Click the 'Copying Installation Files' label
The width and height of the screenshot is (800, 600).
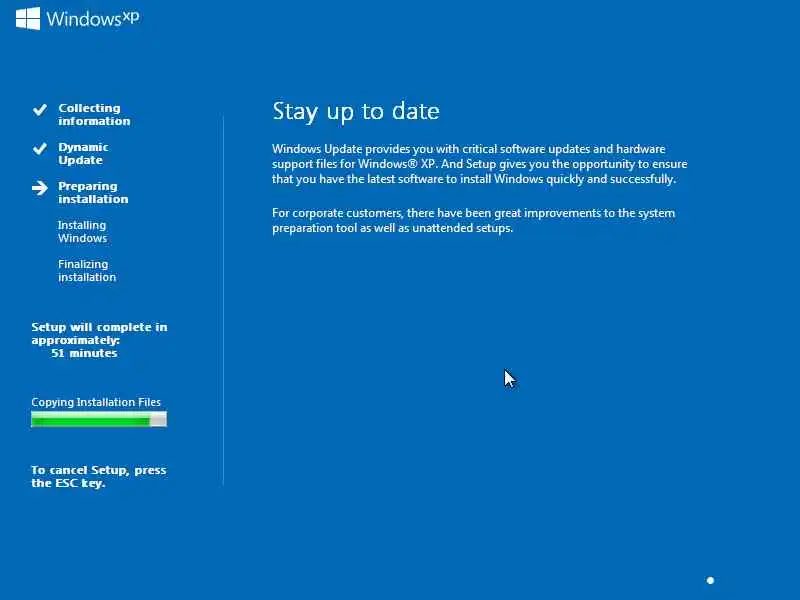(x=96, y=402)
